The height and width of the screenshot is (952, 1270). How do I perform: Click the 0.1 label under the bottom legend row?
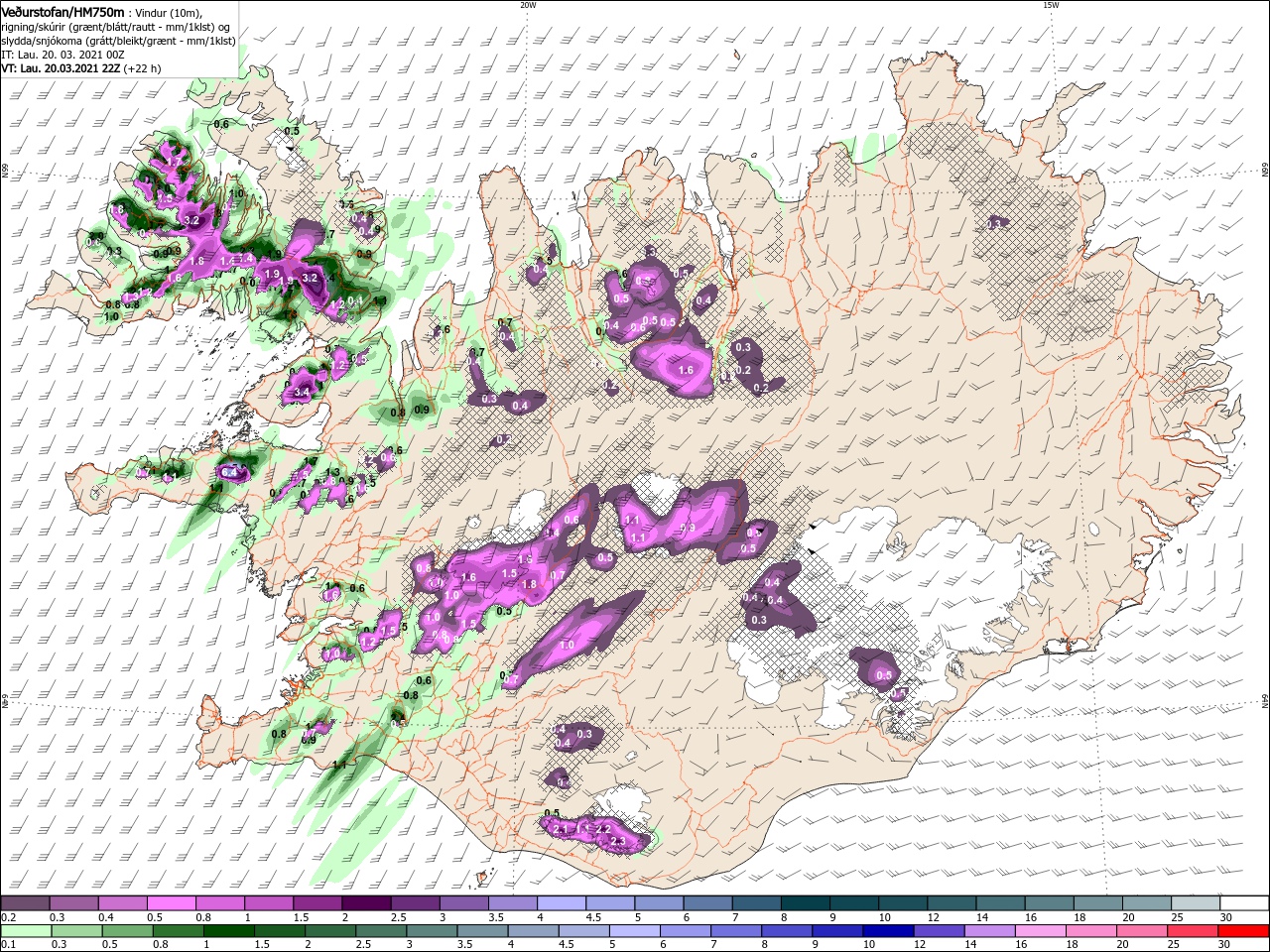[x=8, y=944]
